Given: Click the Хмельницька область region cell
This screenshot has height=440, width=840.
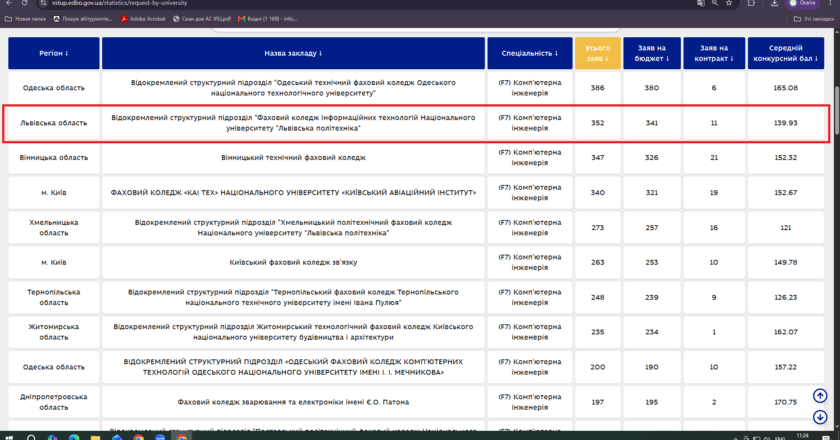Looking at the screenshot, I should point(54,227).
